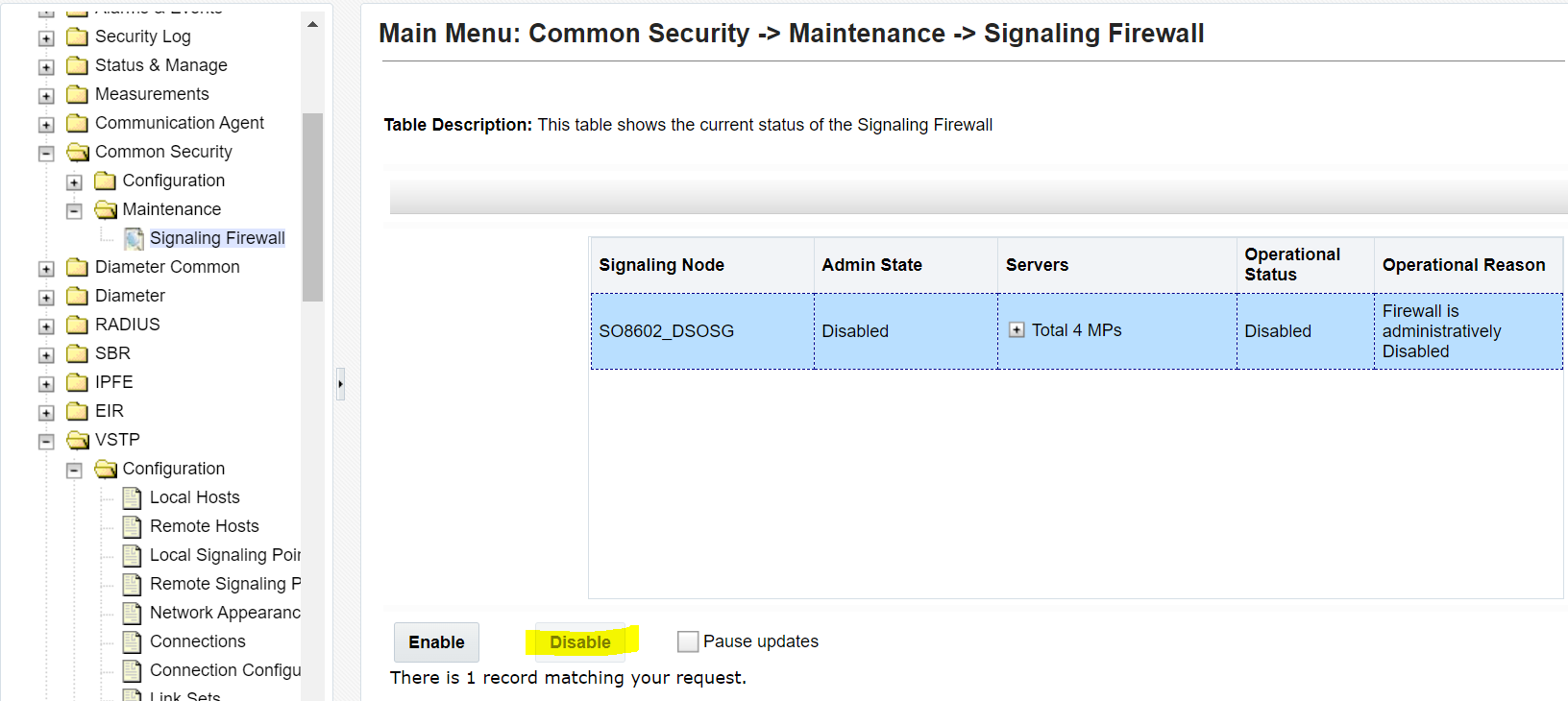Expand the Diameter Common tree node
The height and width of the screenshot is (701, 1568).
46,267
